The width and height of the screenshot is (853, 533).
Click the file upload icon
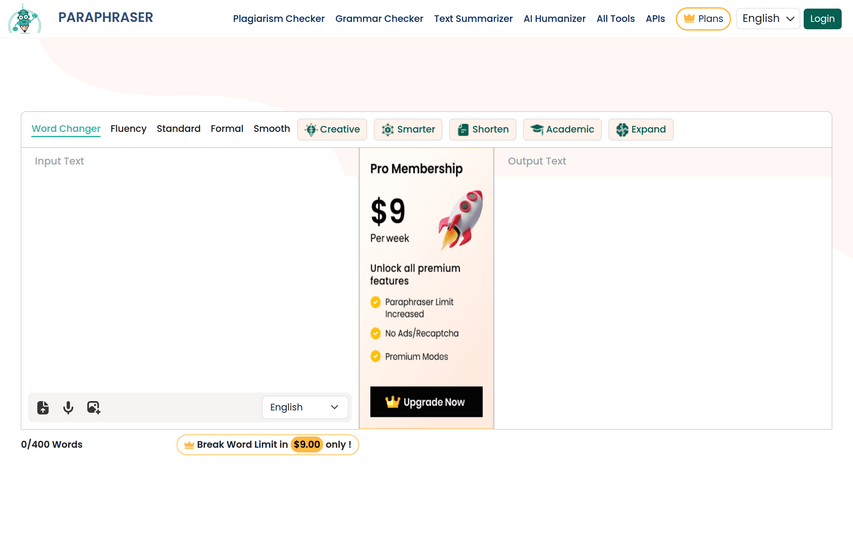[43, 407]
